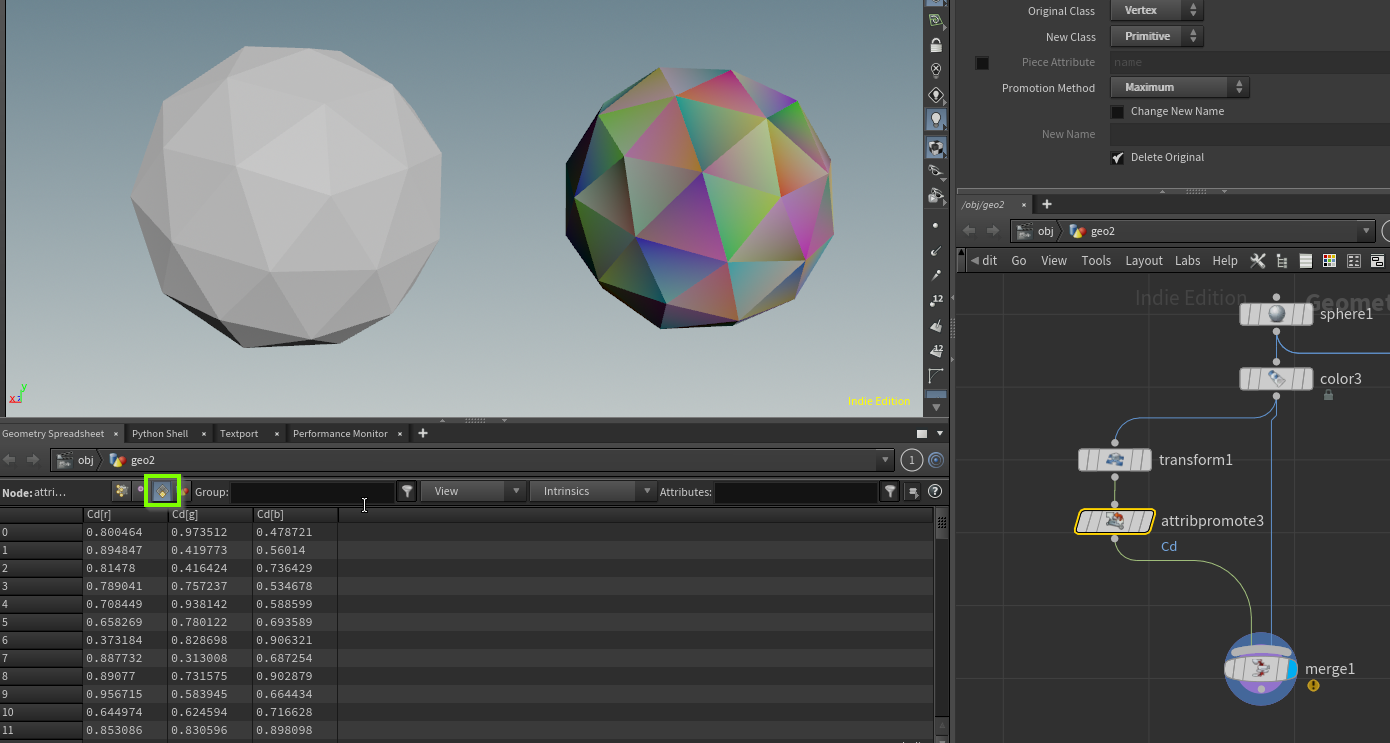
Task: Open the Intrinsics dropdown in spreadsheet
Action: (593, 491)
